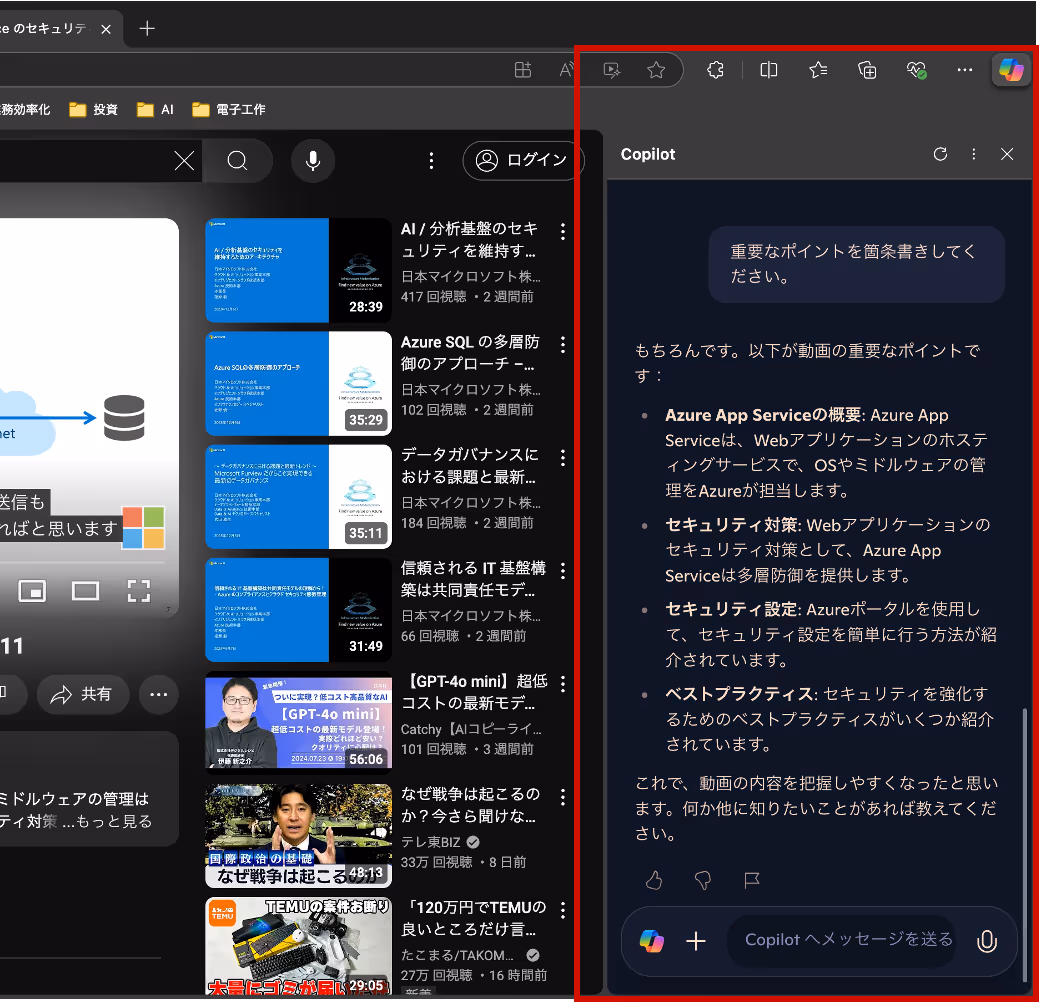Toggle miniplayer on the video player

click(32, 590)
